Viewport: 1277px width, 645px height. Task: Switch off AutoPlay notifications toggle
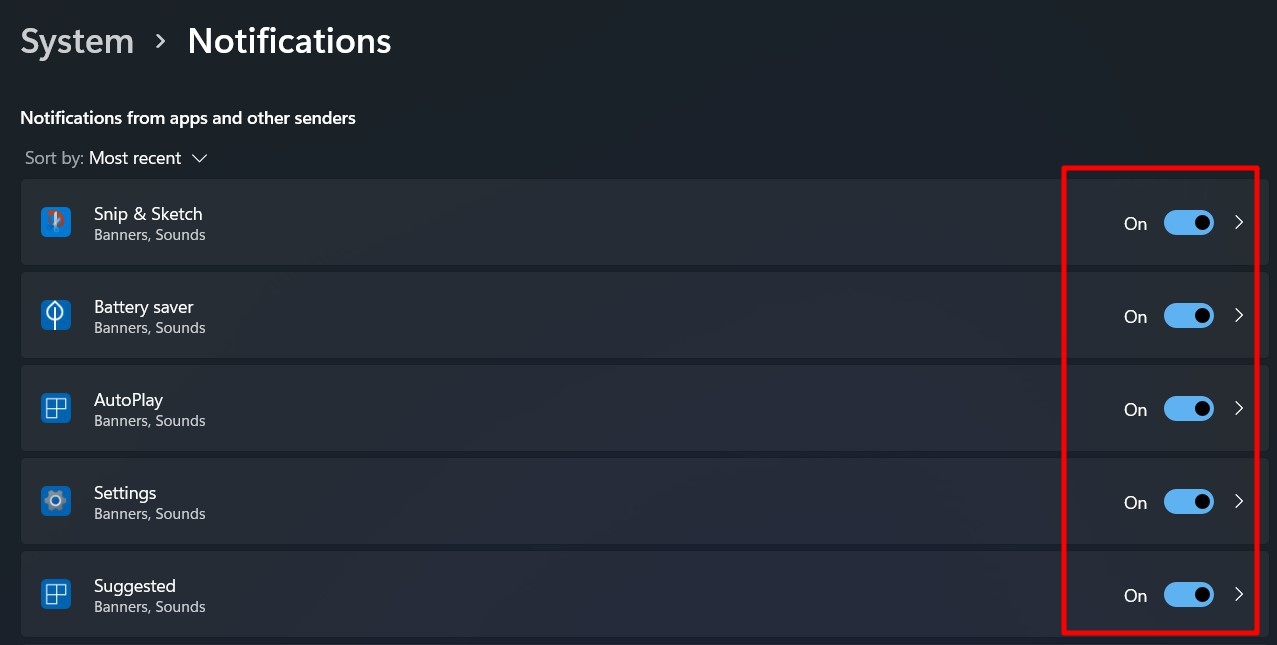(x=1188, y=409)
